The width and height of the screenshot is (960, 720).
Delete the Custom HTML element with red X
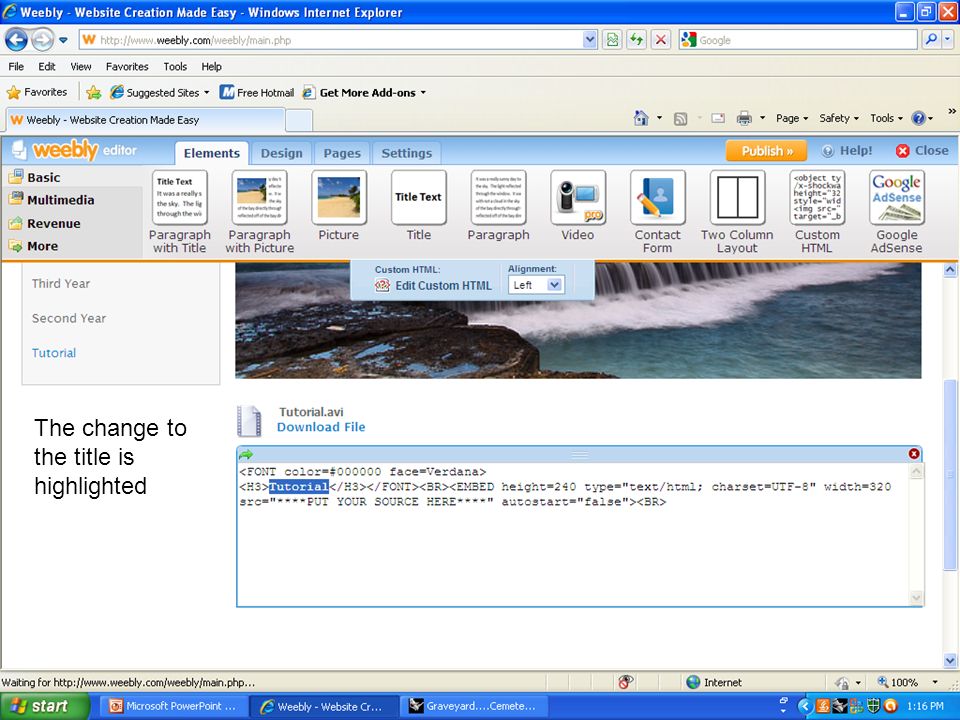pyautogui.click(x=913, y=454)
